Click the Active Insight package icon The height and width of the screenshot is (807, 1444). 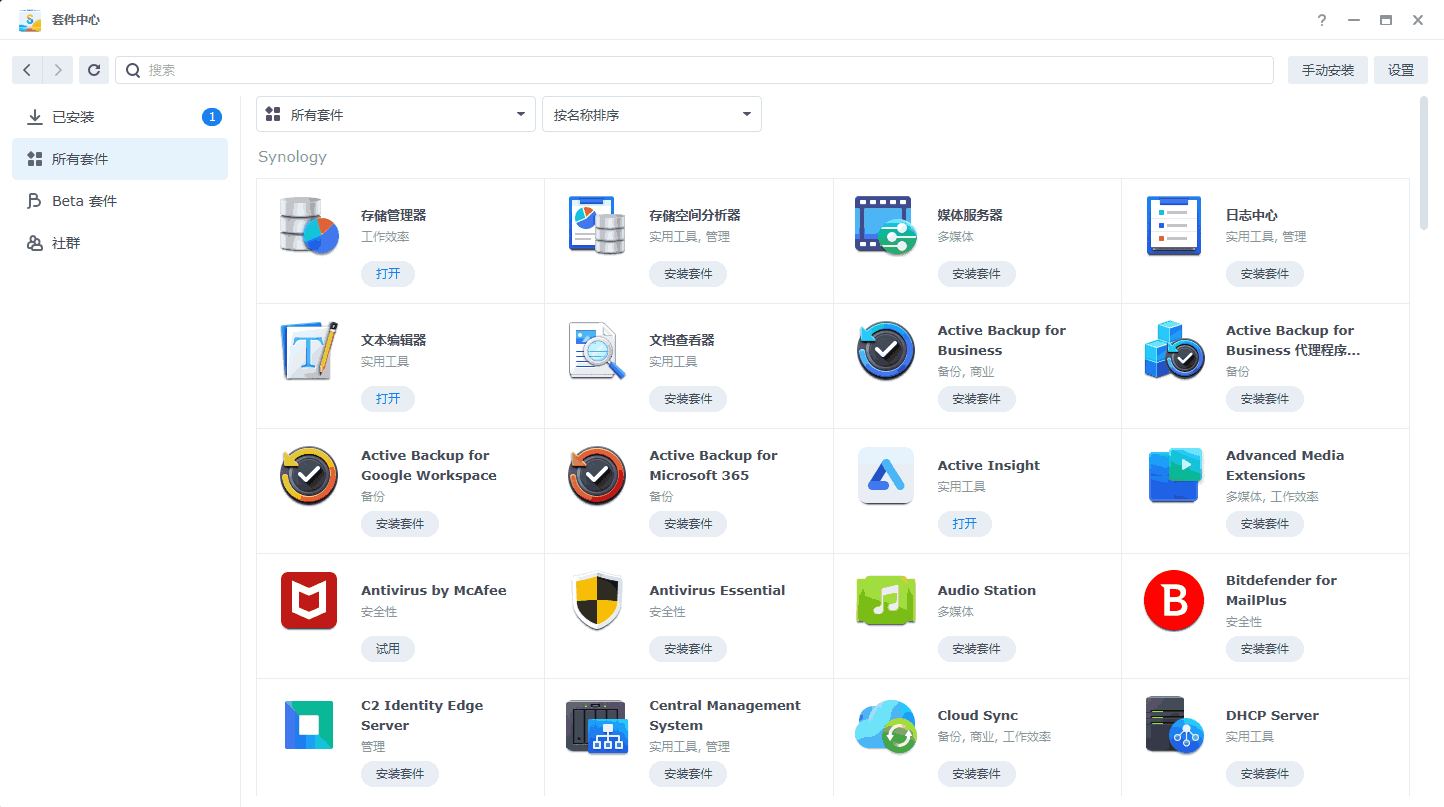click(x=886, y=475)
